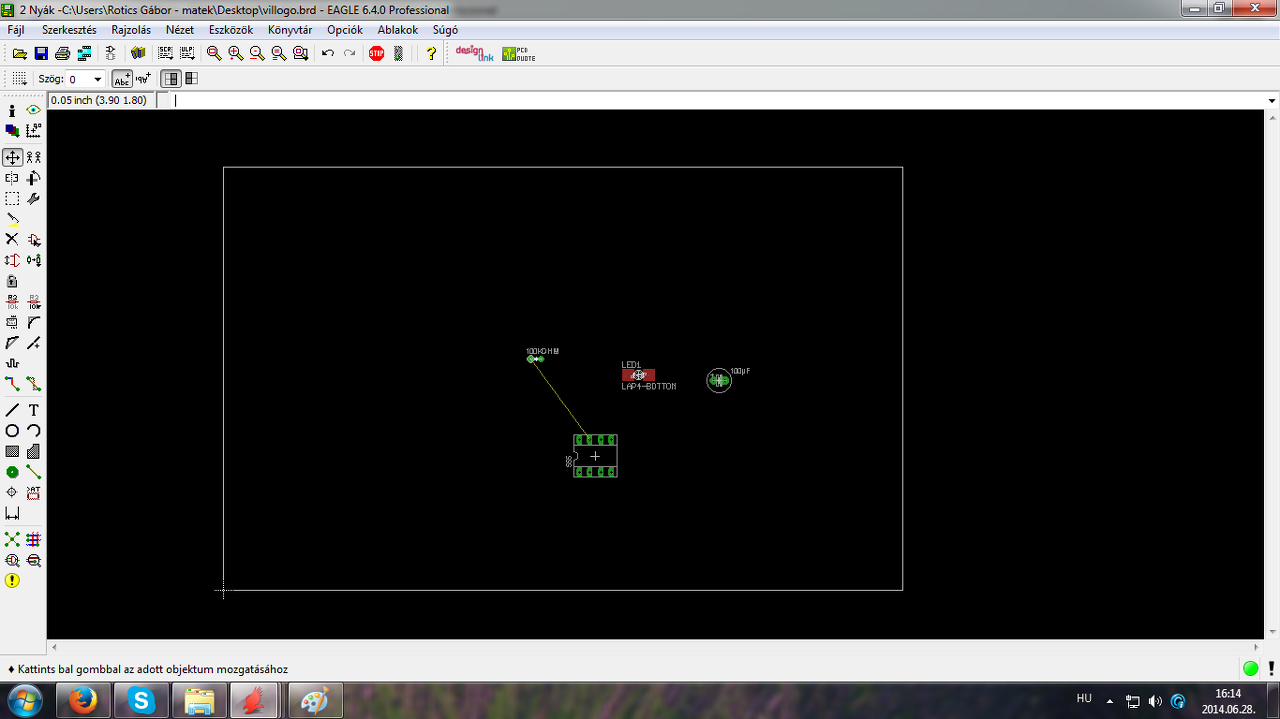
Task: Click the Use library books icon
Action: pos(138,53)
